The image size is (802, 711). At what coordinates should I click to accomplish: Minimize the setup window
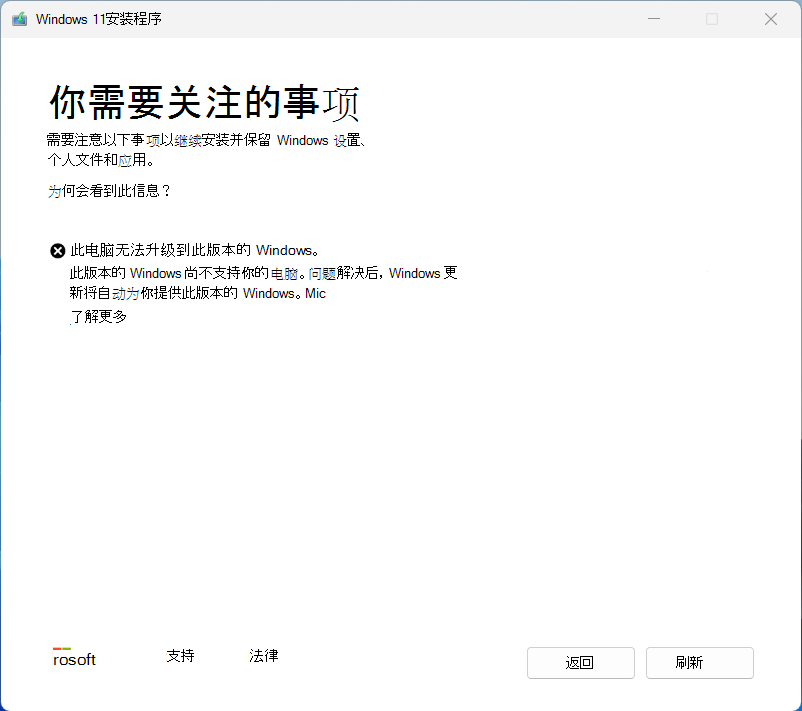point(653,19)
